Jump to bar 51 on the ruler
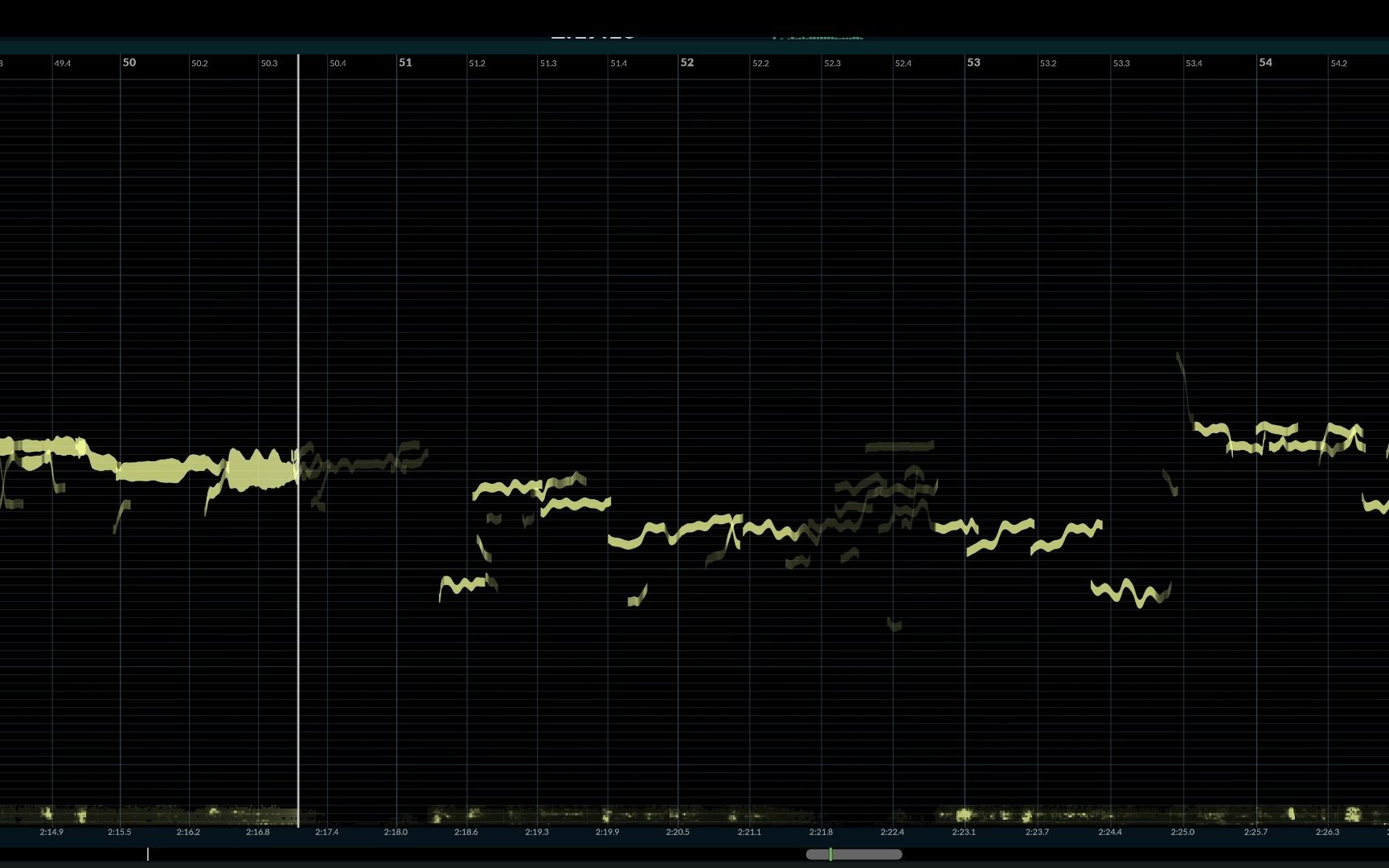The height and width of the screenshot is (868, 1389). pos(406,63)
